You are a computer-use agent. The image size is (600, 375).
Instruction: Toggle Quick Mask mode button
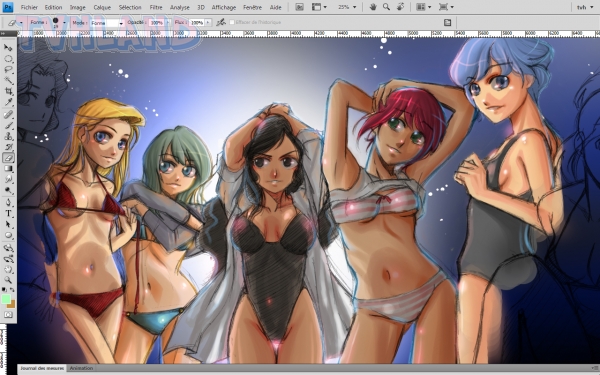[8, 315]
